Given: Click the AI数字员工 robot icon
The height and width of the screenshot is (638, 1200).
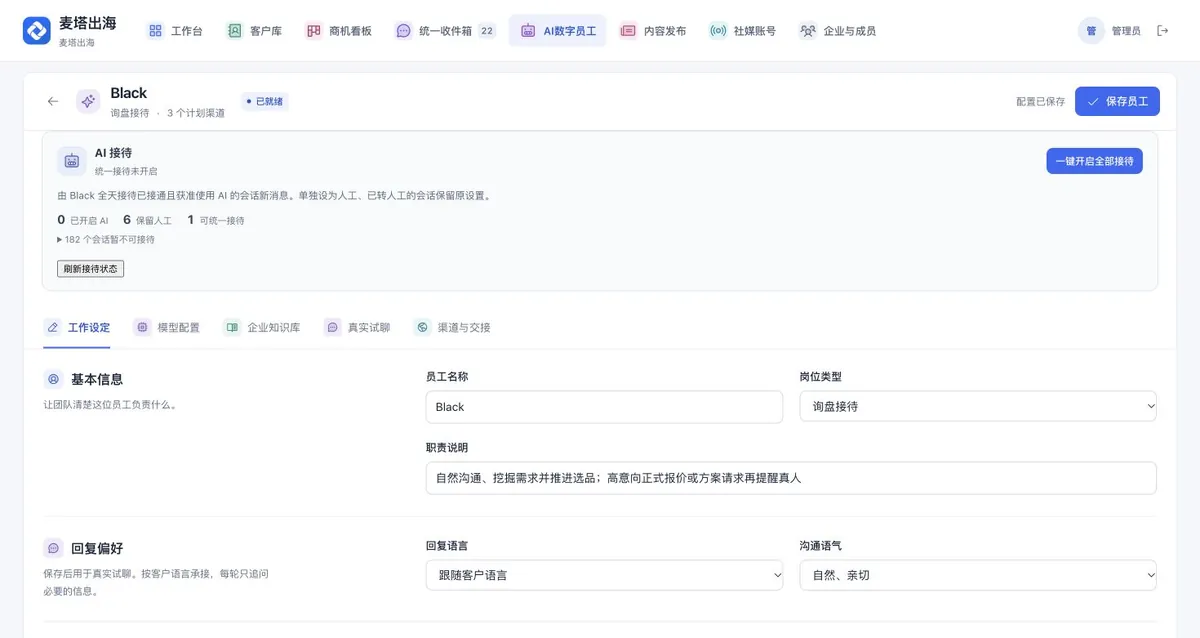Looking at the screenshot, I should (528, 31).
